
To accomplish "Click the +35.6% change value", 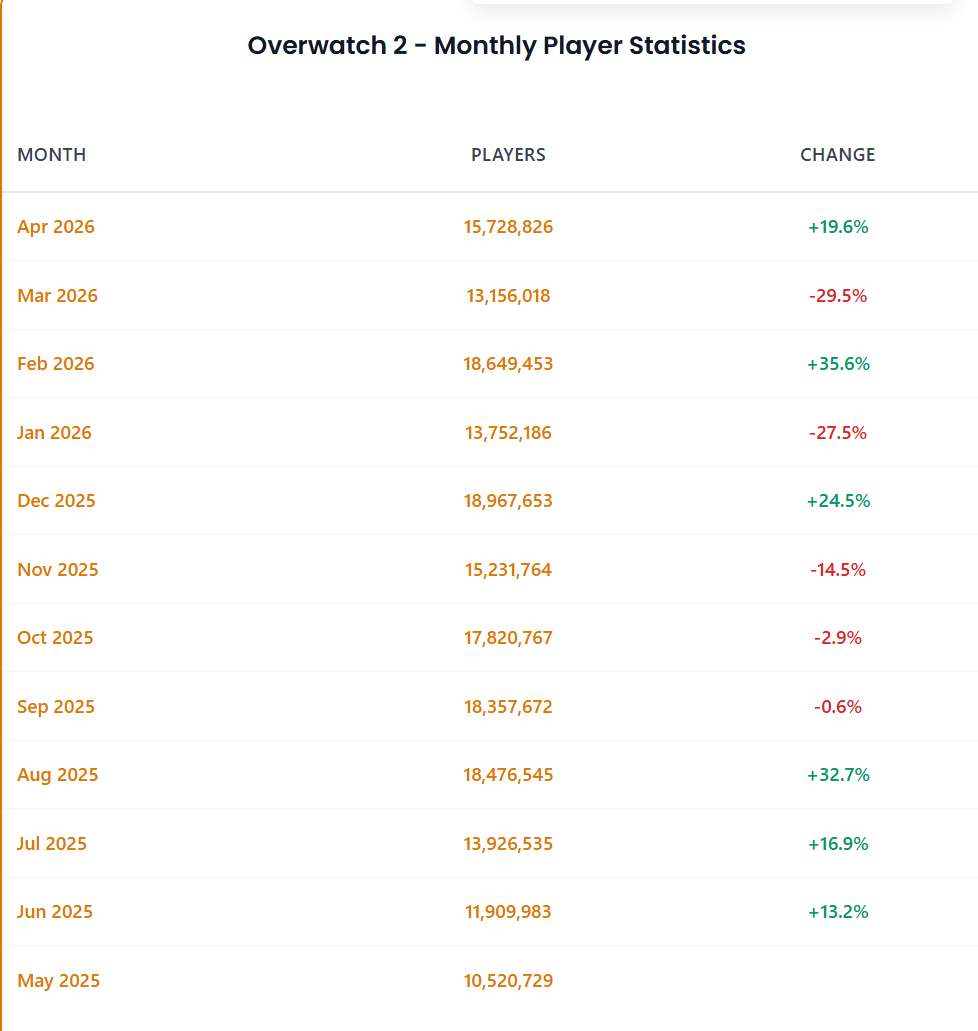I will point(839,364).
